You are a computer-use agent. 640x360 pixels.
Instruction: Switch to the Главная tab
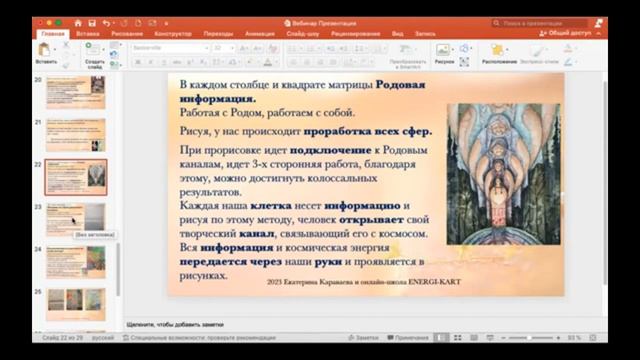(53, 34)
